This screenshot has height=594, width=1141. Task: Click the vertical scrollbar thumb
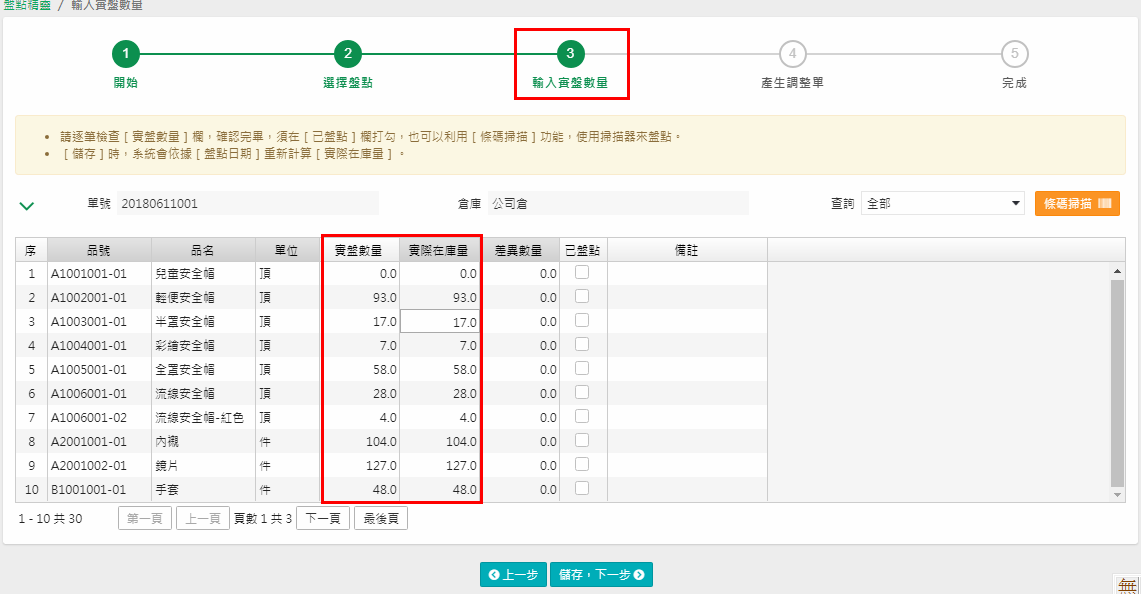tap(1118, 383)
